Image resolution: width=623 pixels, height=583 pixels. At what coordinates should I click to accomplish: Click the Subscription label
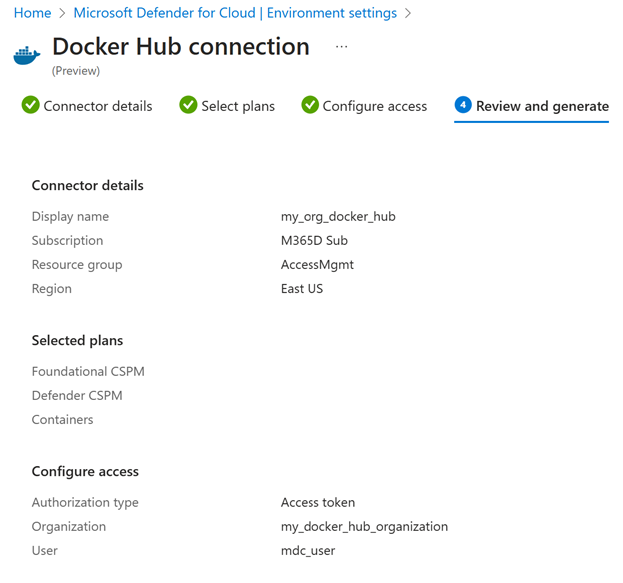tap(68, 241)
